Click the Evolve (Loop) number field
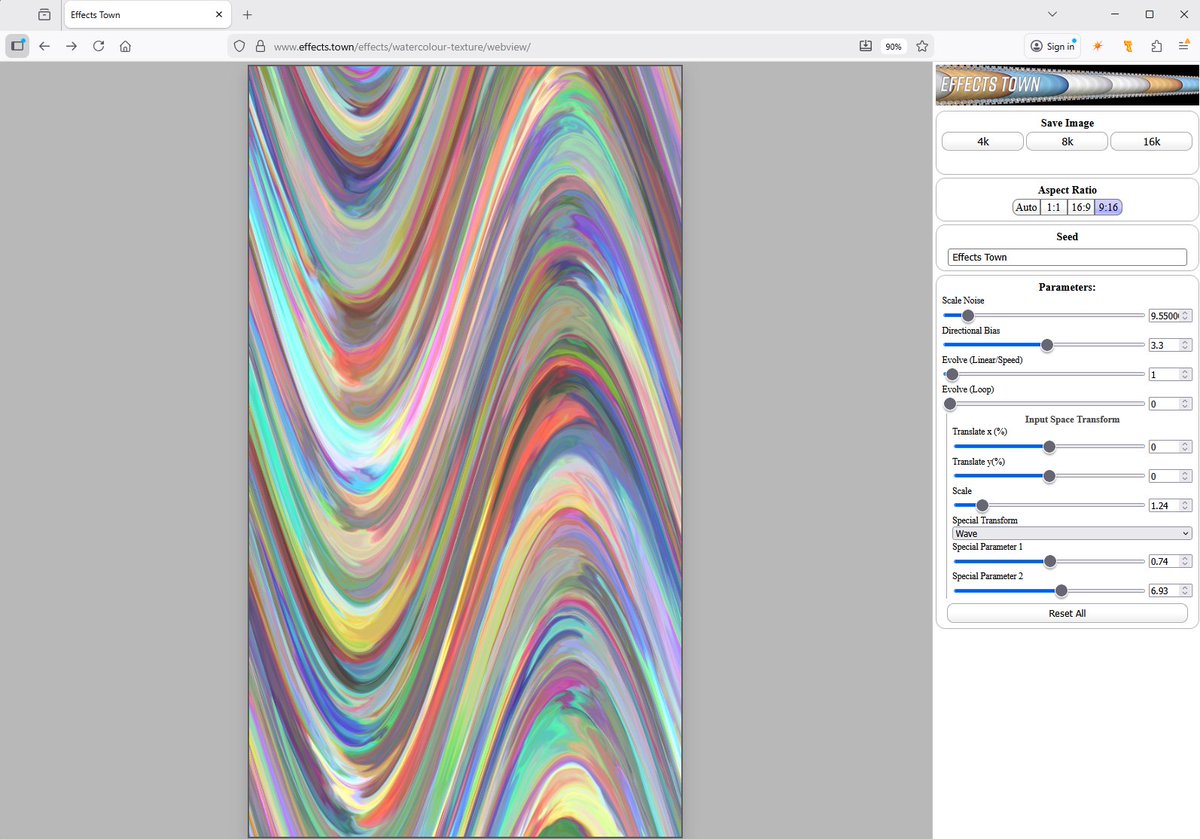 (1170, 404)
